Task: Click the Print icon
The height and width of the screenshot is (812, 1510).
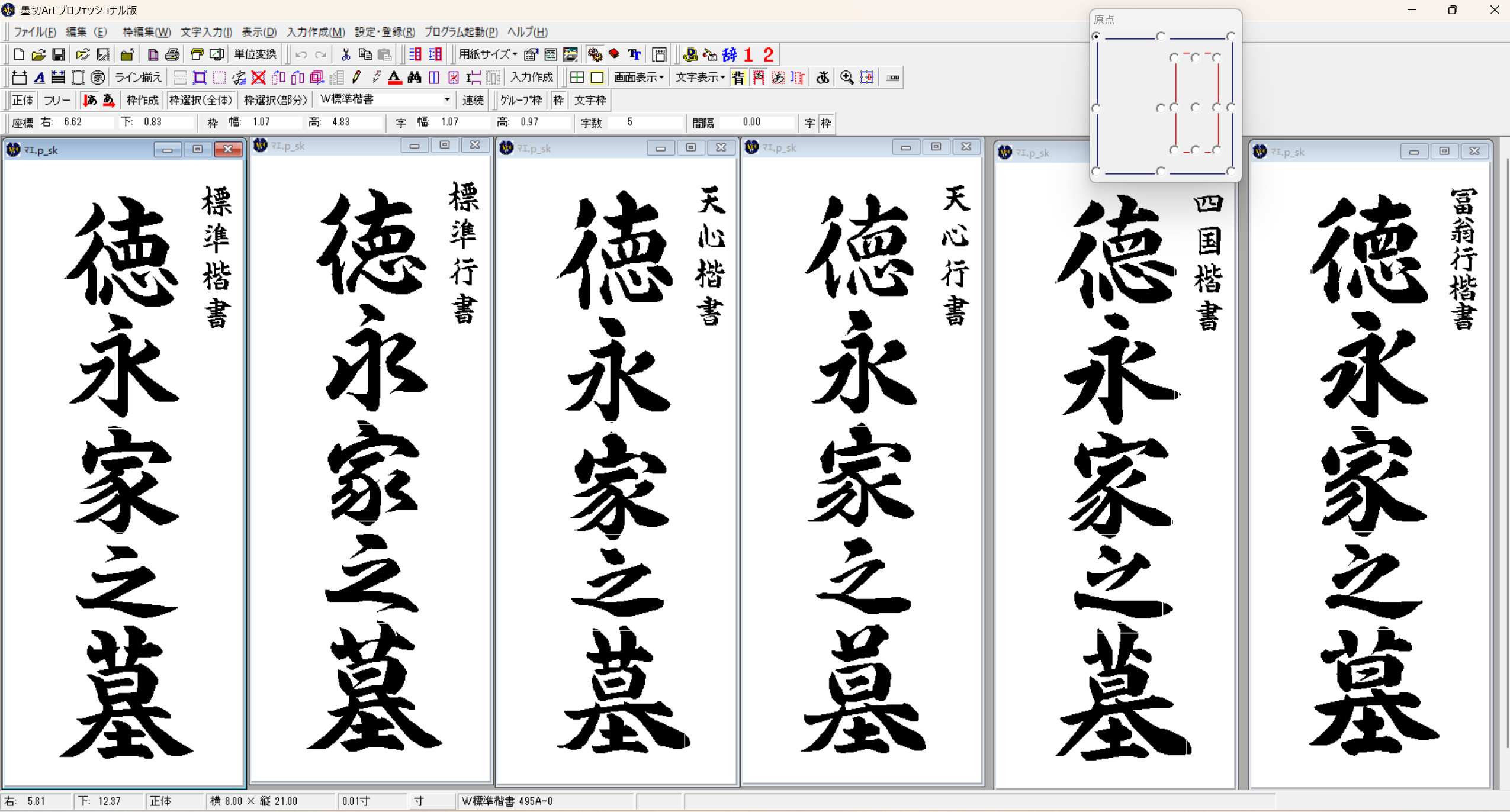Action: (172, 54)
